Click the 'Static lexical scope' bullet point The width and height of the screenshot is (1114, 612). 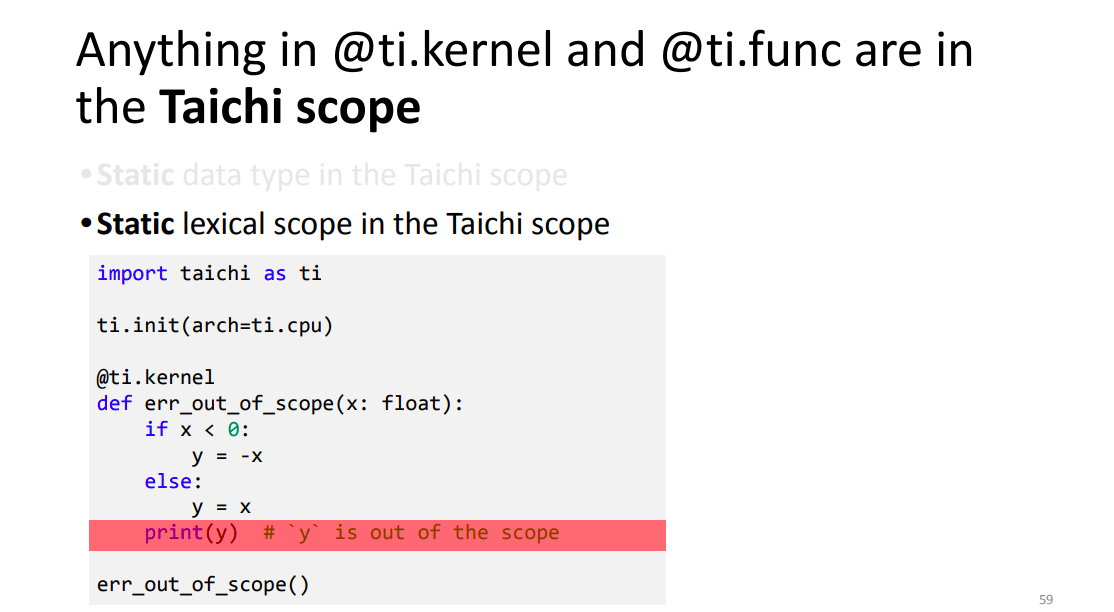point(345,224)
